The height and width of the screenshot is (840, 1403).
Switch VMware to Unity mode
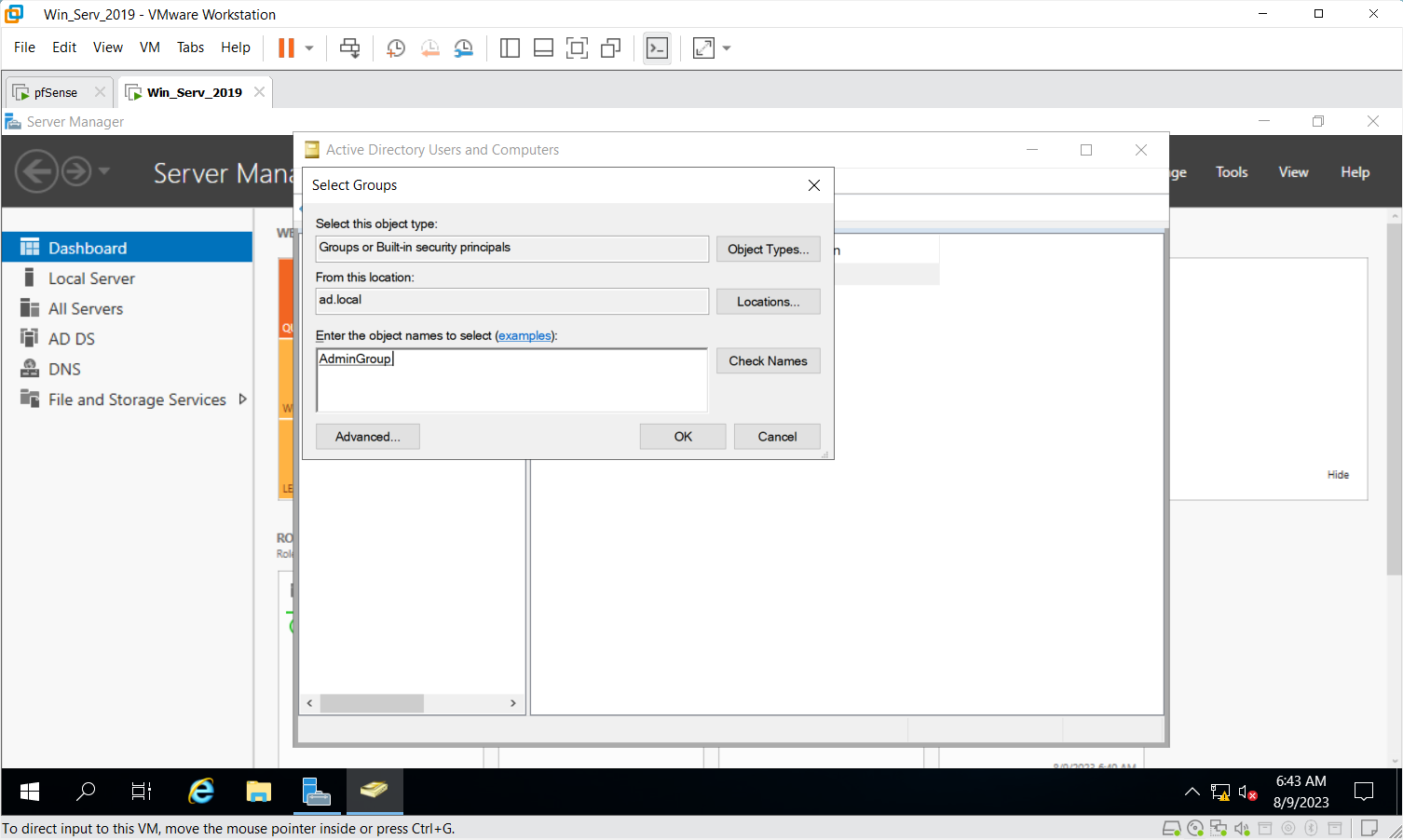(x=610, y=48)
